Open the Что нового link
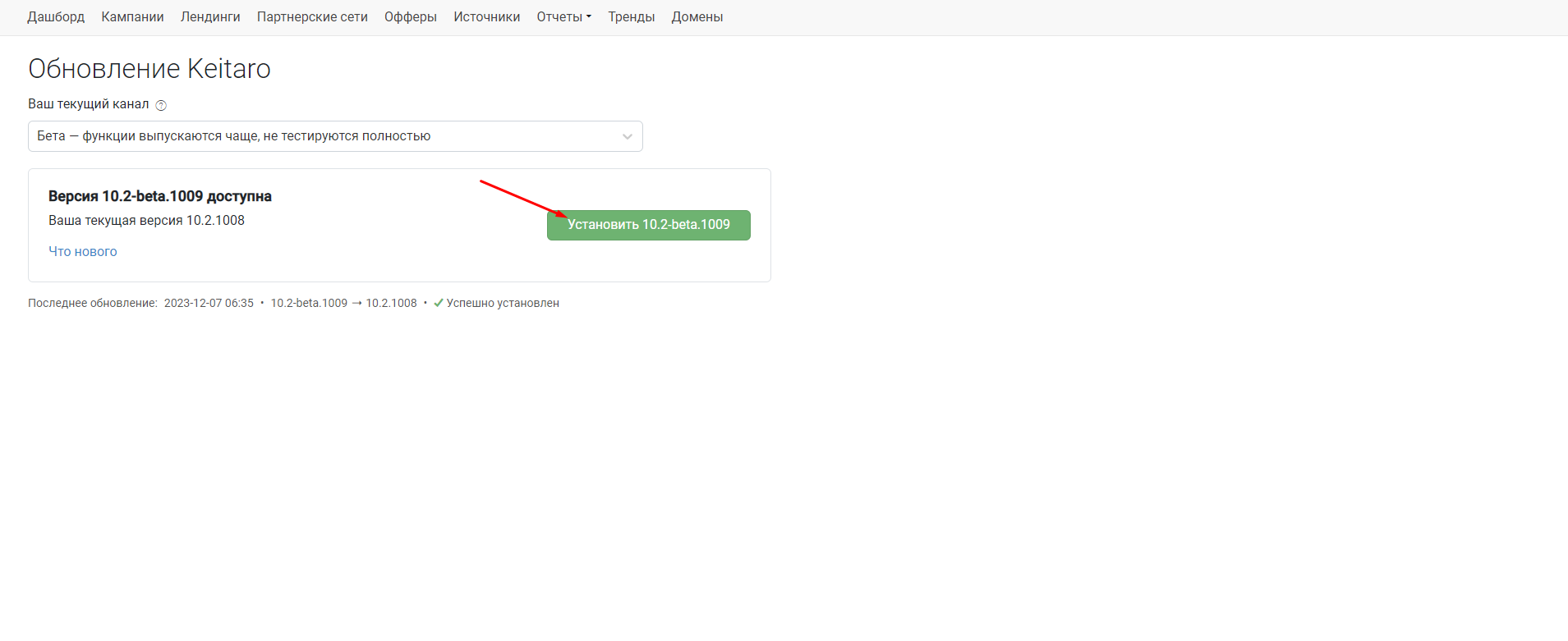This screenshot has width=1568, height=641. coord(82,251)
